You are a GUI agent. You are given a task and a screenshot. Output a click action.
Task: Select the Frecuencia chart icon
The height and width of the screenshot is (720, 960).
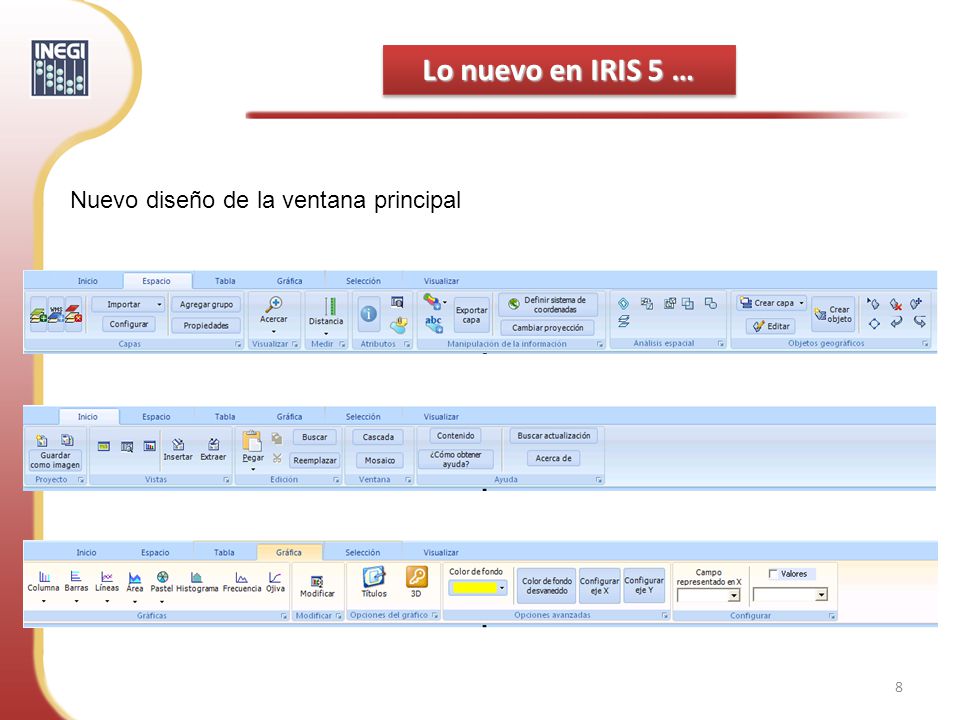[x=242, y=577]
